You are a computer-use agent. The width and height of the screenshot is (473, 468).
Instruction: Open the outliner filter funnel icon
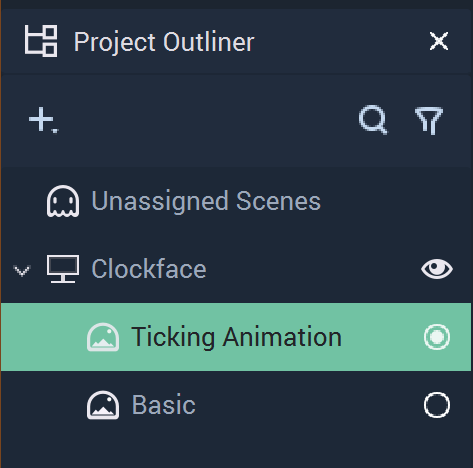pyautogui.click(x=429, y=121)
